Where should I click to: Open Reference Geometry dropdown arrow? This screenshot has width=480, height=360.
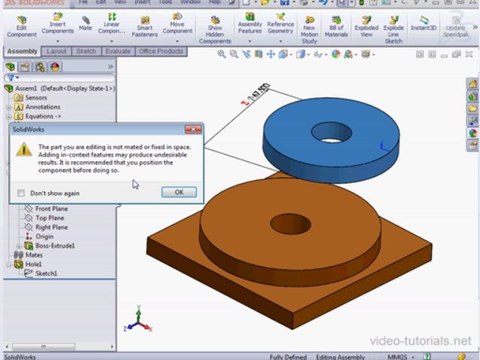280,41
